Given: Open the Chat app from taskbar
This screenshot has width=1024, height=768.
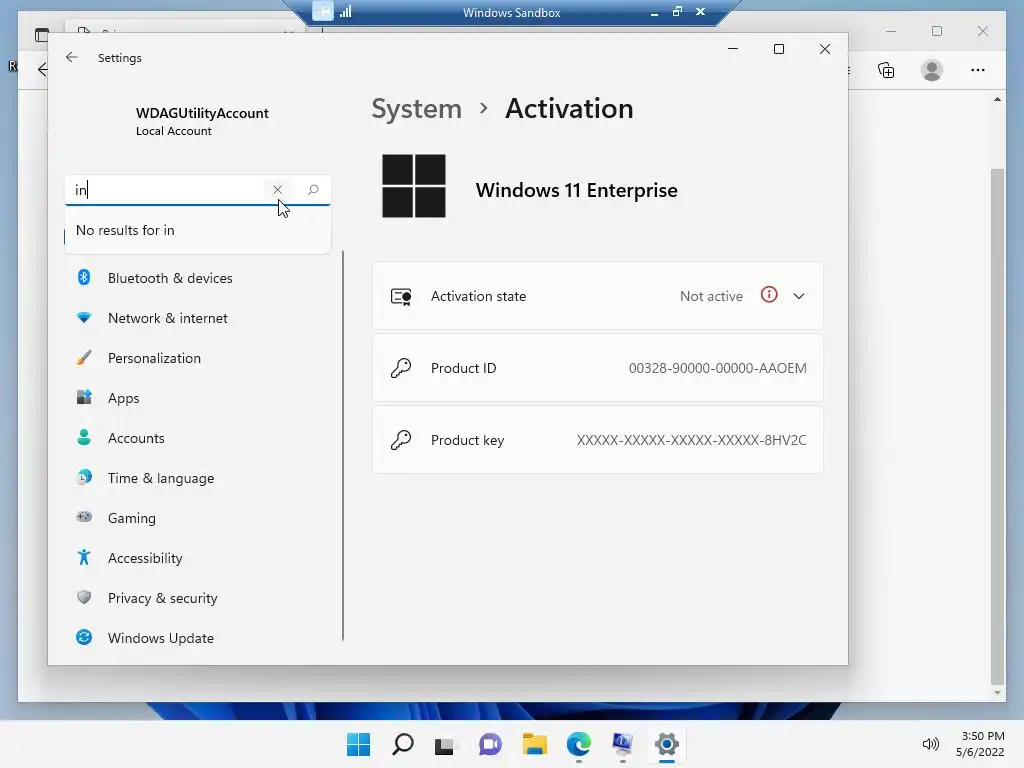Looking at the screenshot, I should pos(490,744).
